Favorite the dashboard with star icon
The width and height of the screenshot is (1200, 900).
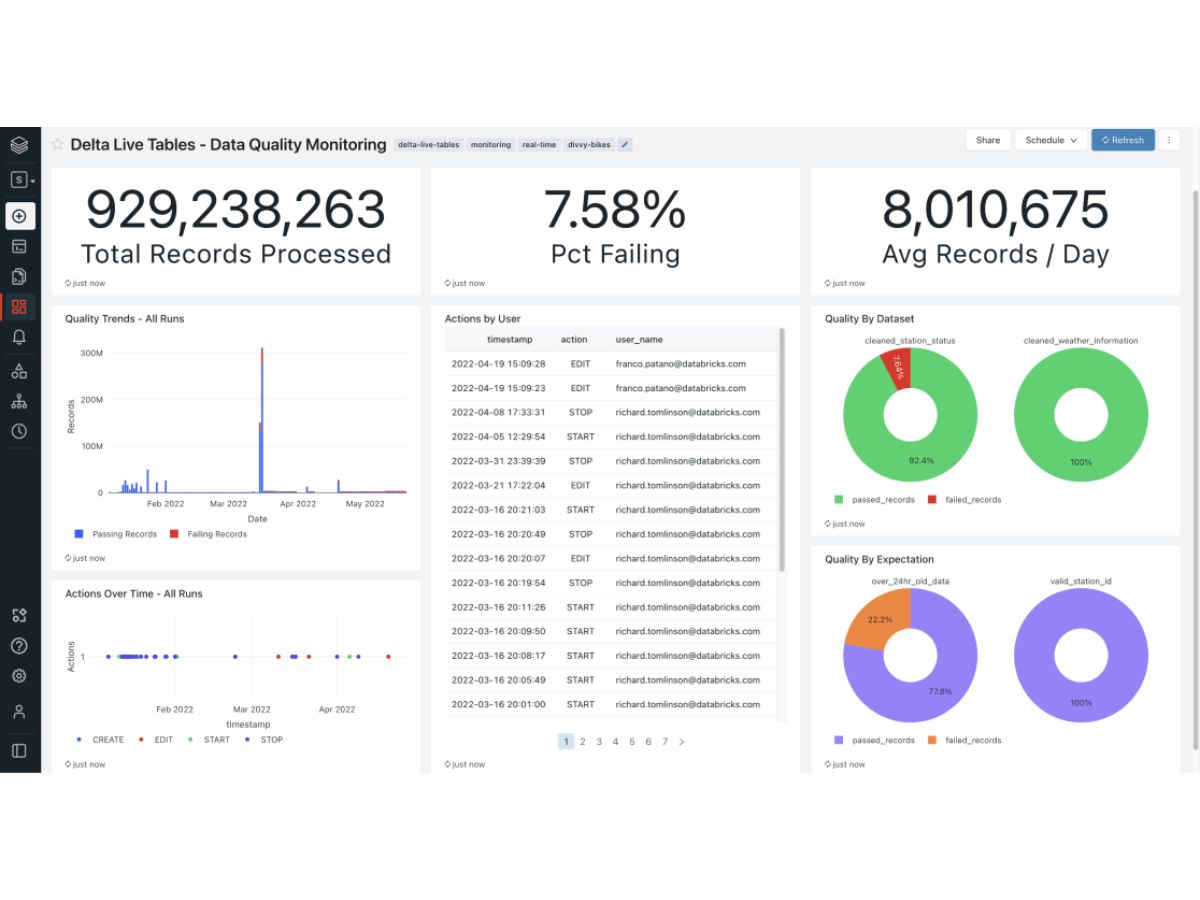click(x=58, y=144)
